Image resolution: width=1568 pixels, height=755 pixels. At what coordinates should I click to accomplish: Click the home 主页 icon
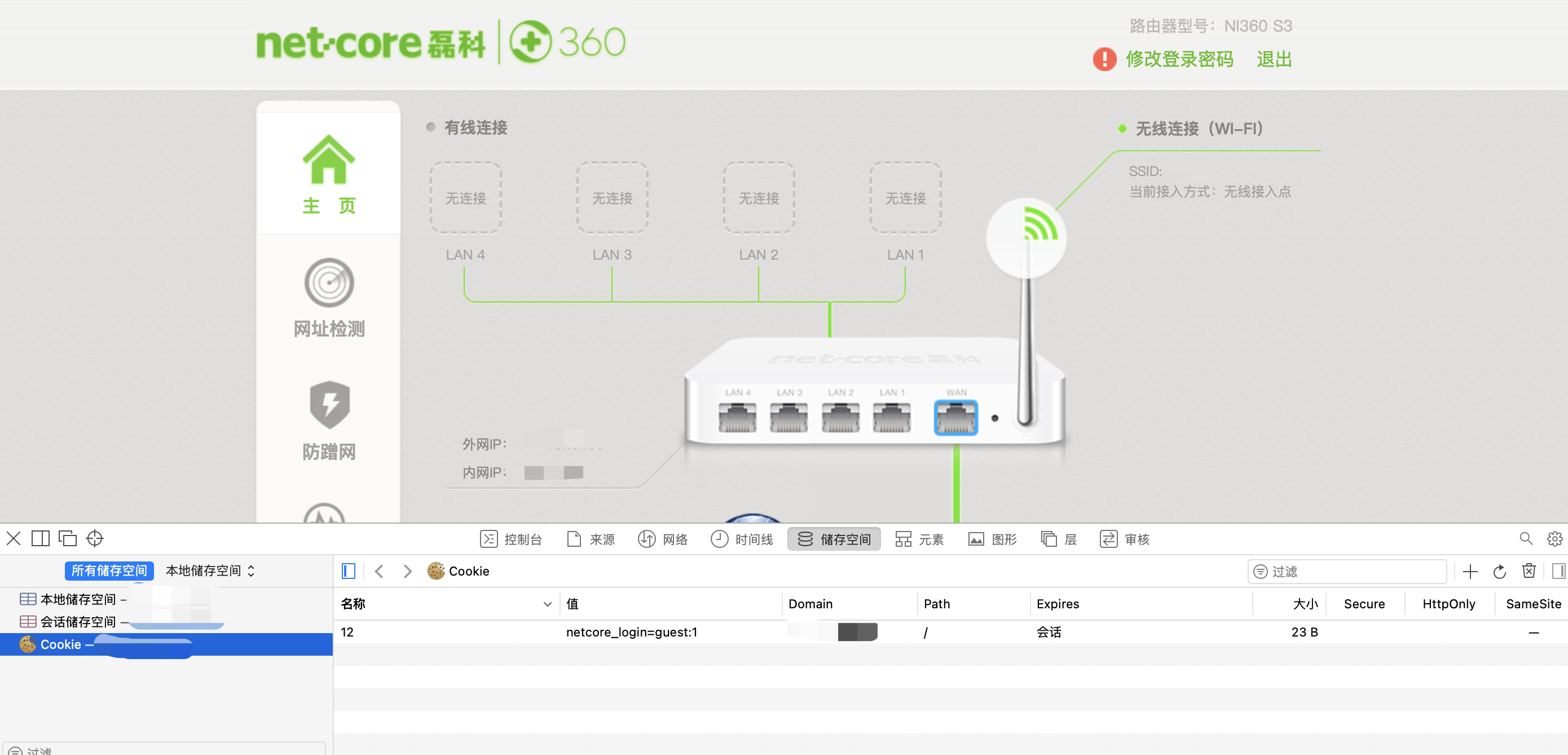[329, 160]
